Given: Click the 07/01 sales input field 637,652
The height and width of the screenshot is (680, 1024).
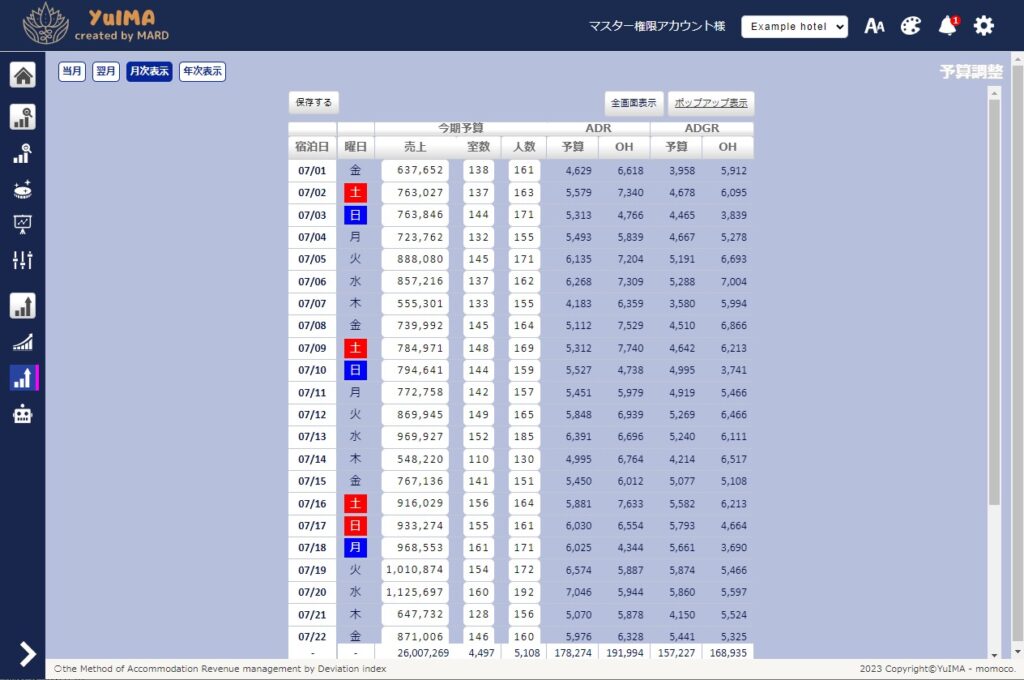Looking at the screenshot, I should [415, 171].
